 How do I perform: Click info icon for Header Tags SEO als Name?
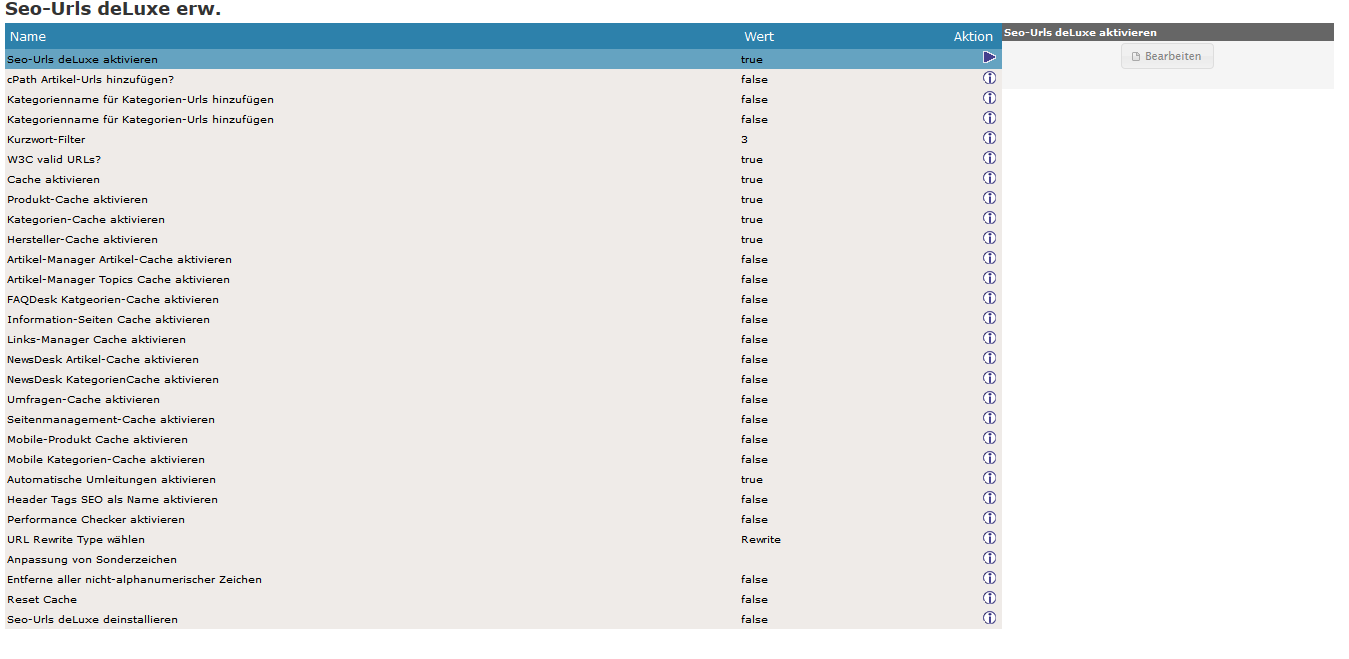click(x=989, y=498)
